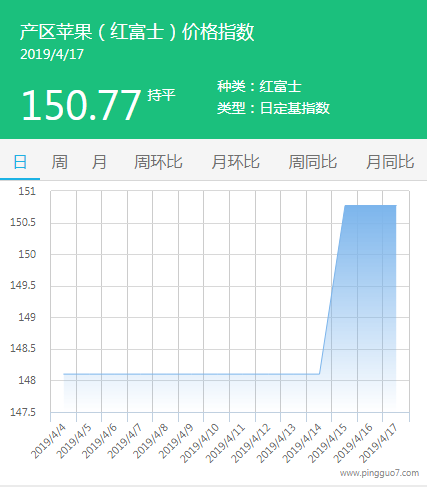Open the 月环比 tab
Viewport: 427px width, 487px height.
[235, 162]
